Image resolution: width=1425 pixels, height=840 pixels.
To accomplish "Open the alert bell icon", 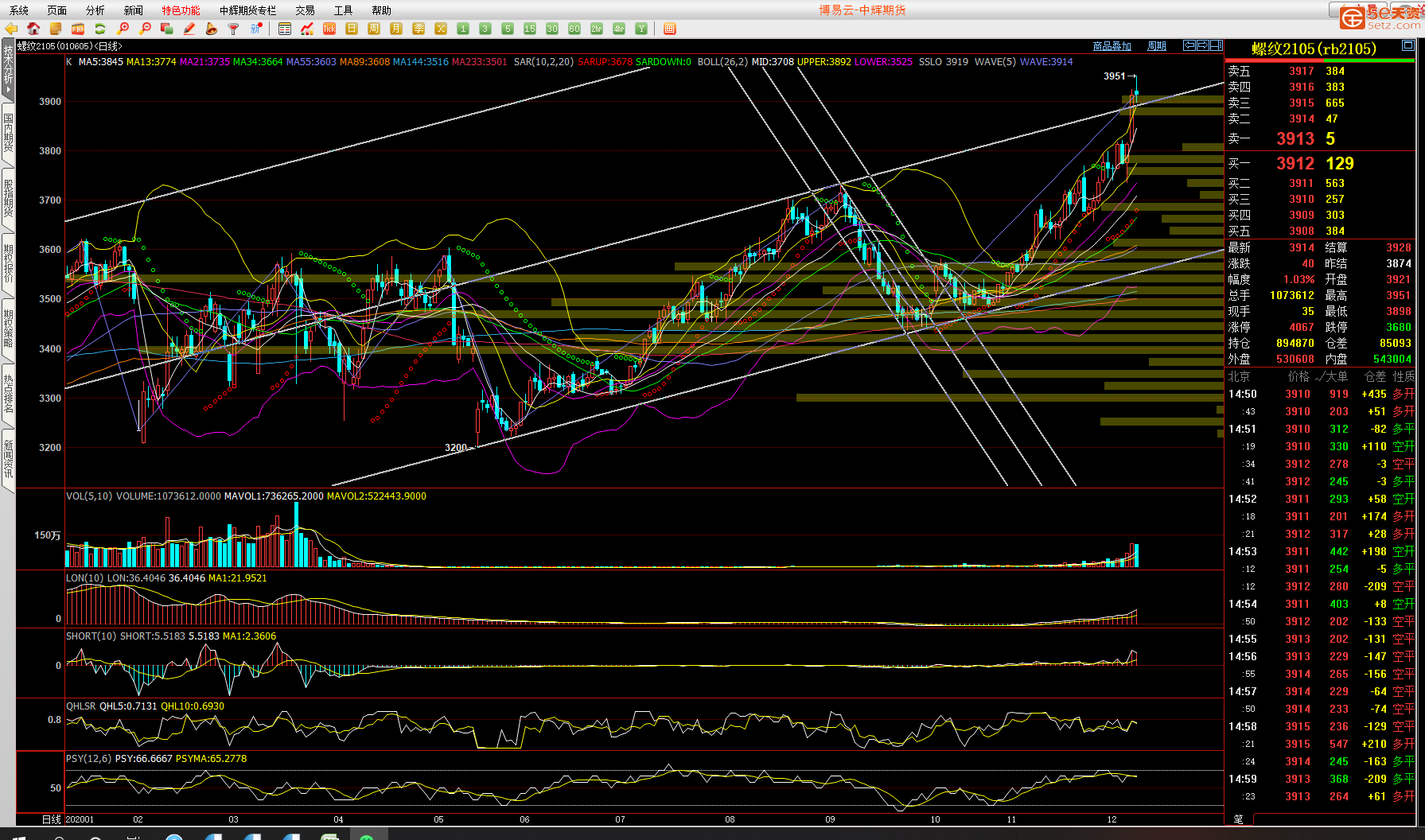I will coord(212,29).
